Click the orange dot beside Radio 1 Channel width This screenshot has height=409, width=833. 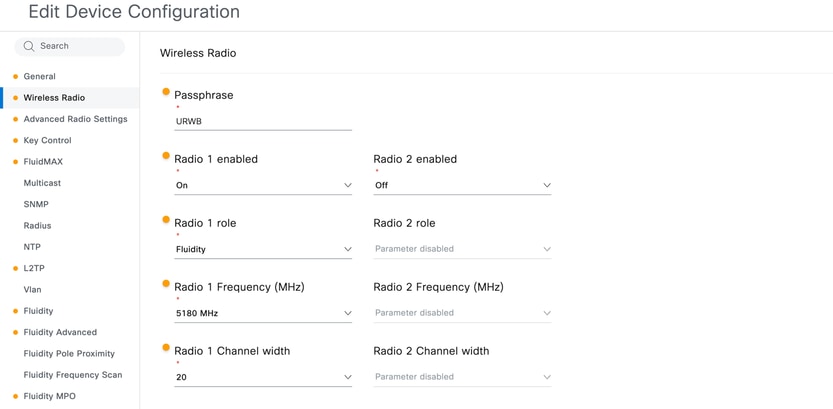pos(166,347)
